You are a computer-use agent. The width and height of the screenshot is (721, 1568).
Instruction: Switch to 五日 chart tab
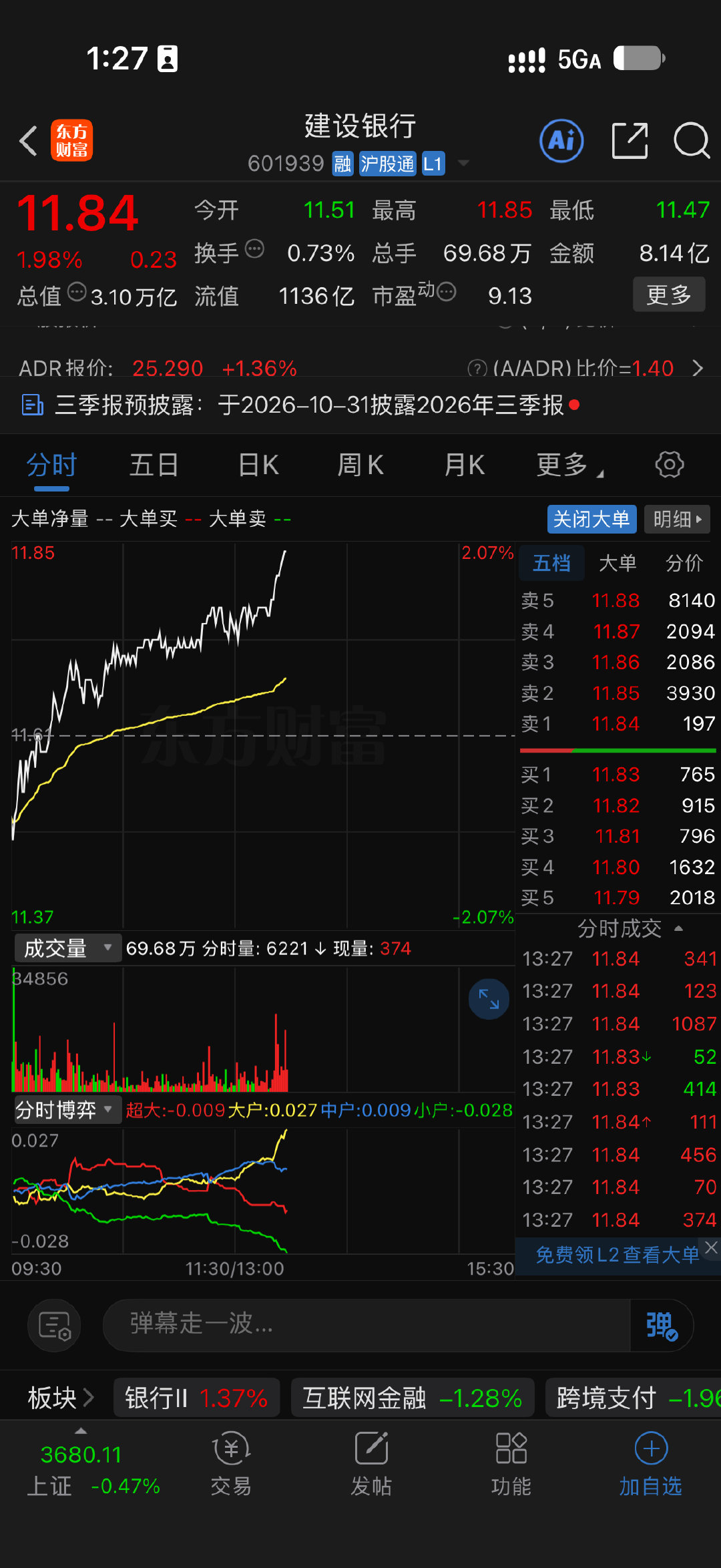click(x=154, y=465)
